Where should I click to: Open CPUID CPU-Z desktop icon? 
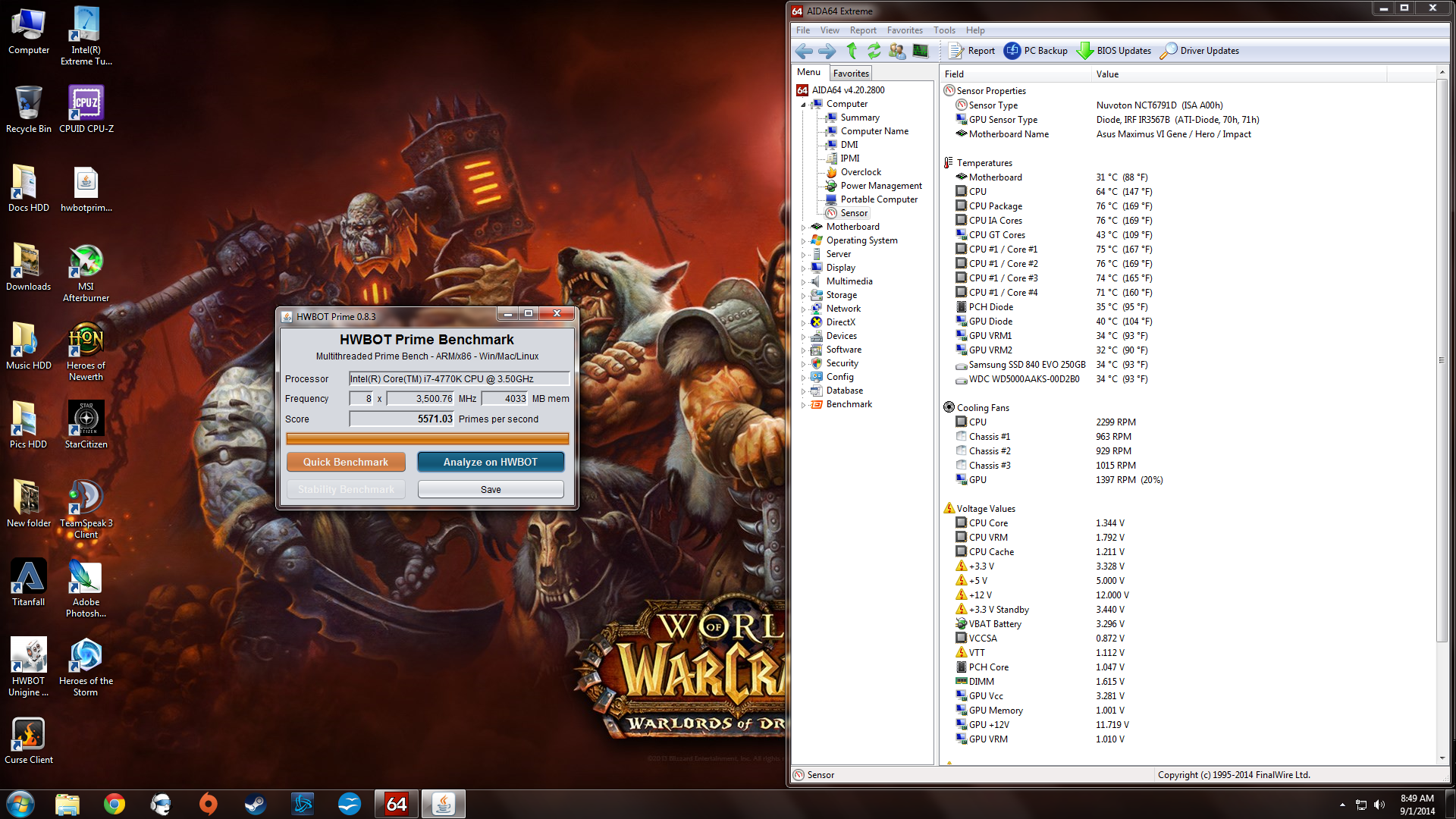86,109
